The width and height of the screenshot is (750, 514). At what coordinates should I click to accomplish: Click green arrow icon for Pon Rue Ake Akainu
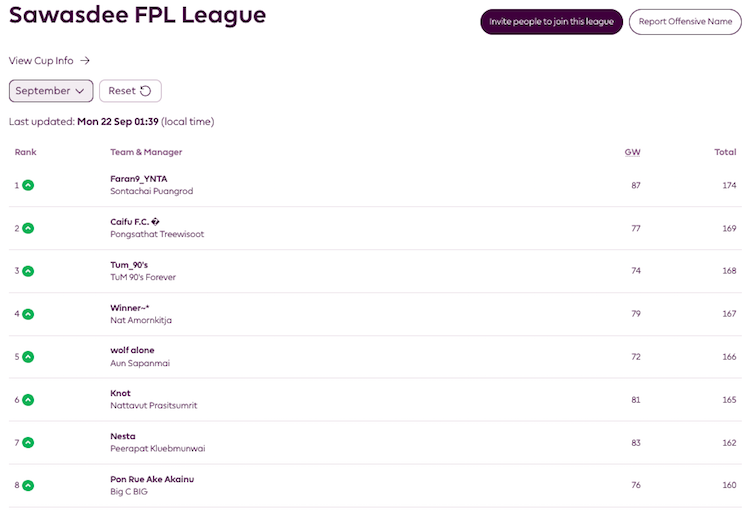pyautogui.click(x=28, y=485)
